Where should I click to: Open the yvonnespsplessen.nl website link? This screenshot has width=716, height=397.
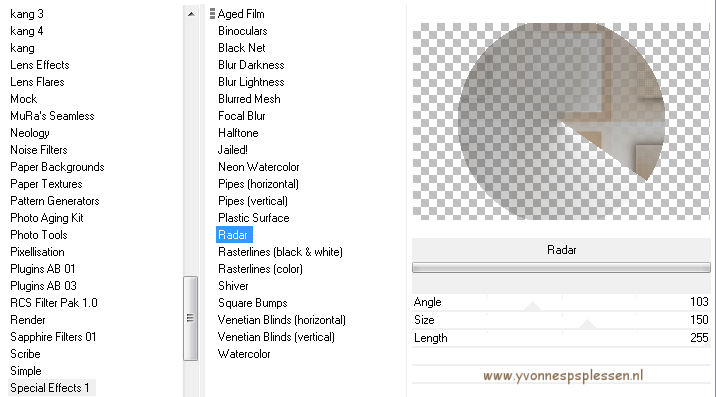[563, 376]
